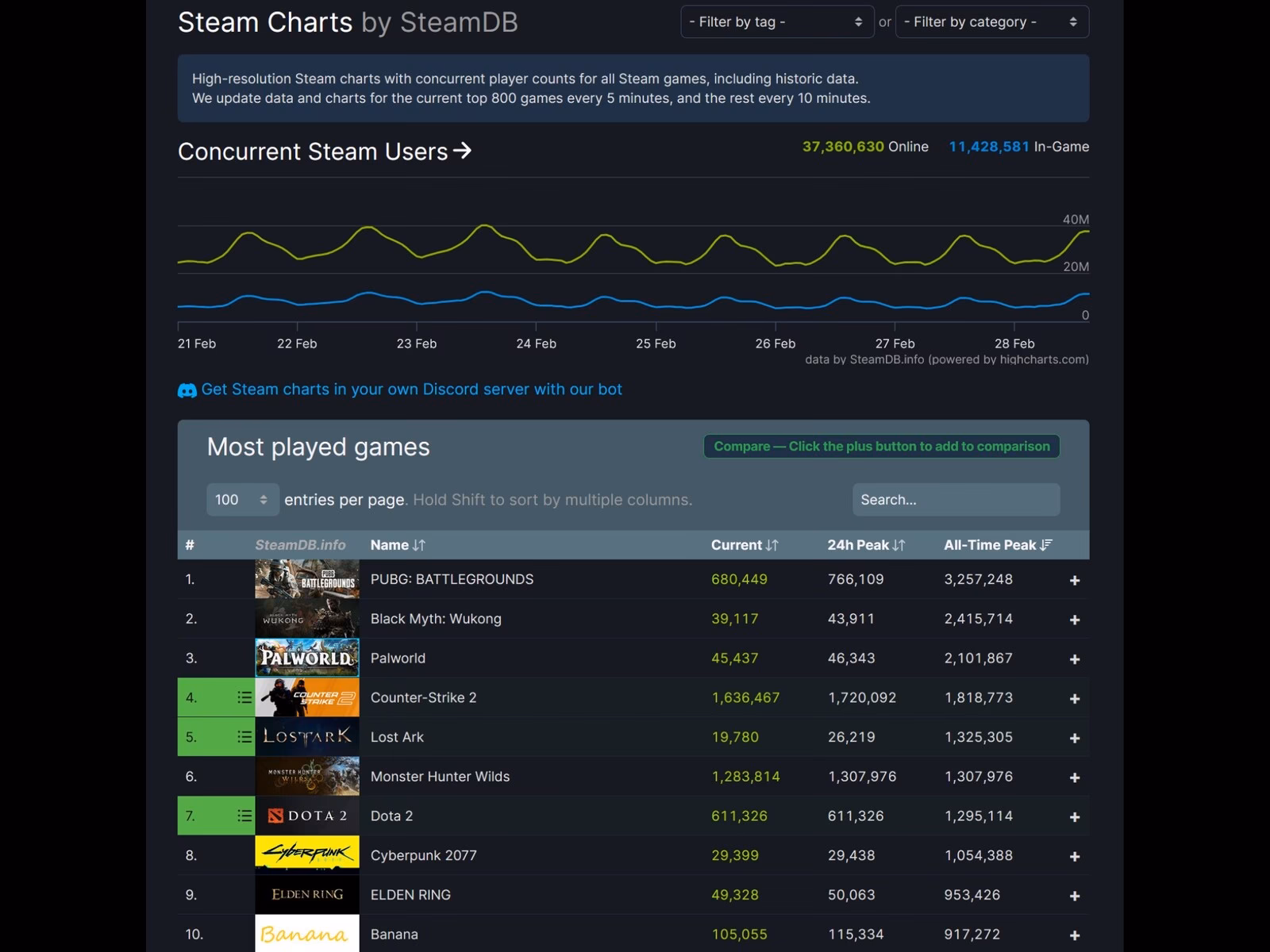
Task: Click the 27 Feb chart axis label
Action: [895, 344]
